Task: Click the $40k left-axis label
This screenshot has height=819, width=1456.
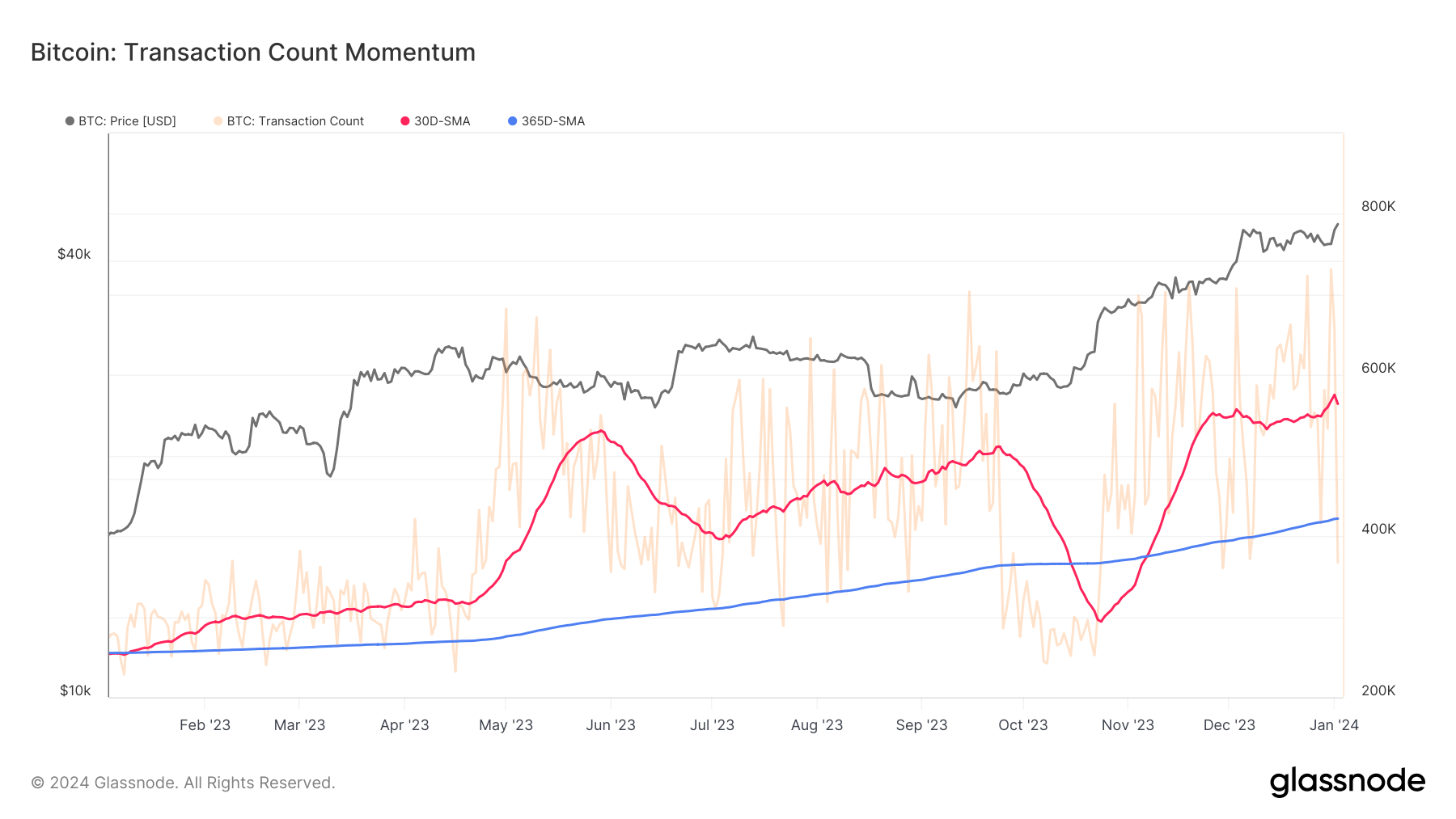Action: (x=74, y=253)
